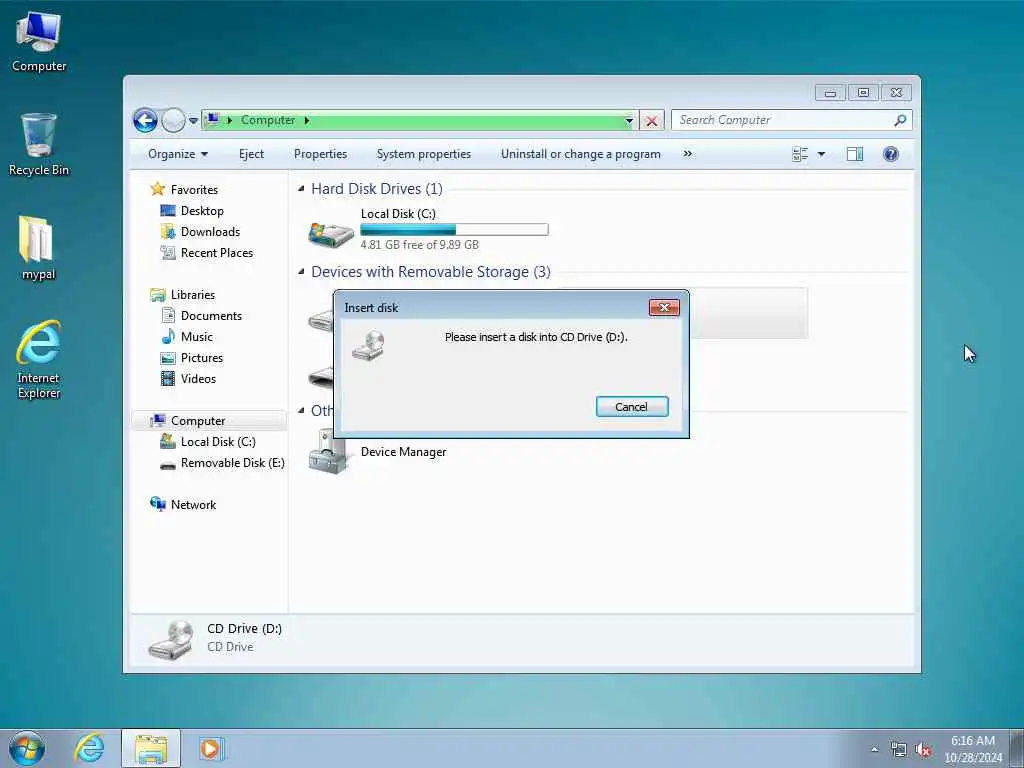Launch Internet Explorer from taskbar
Image resolution: width=1024 pixels, height=768 pixels.
tap(89, 748)
